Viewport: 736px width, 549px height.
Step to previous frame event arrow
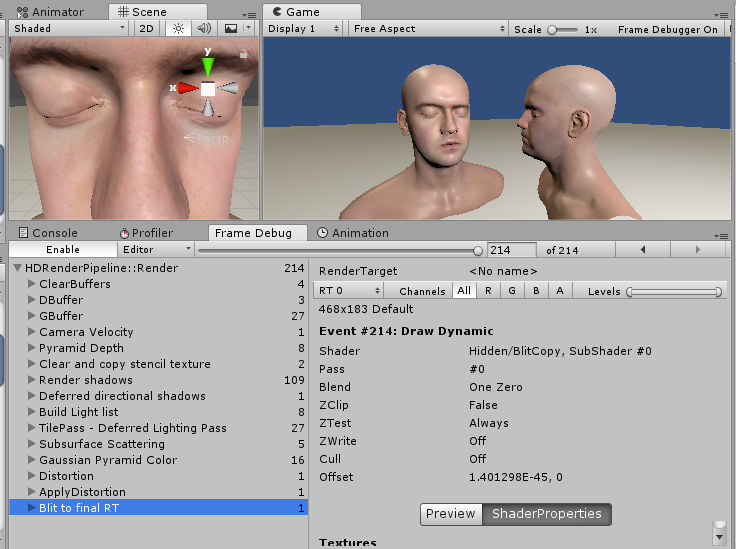point(643,250)
